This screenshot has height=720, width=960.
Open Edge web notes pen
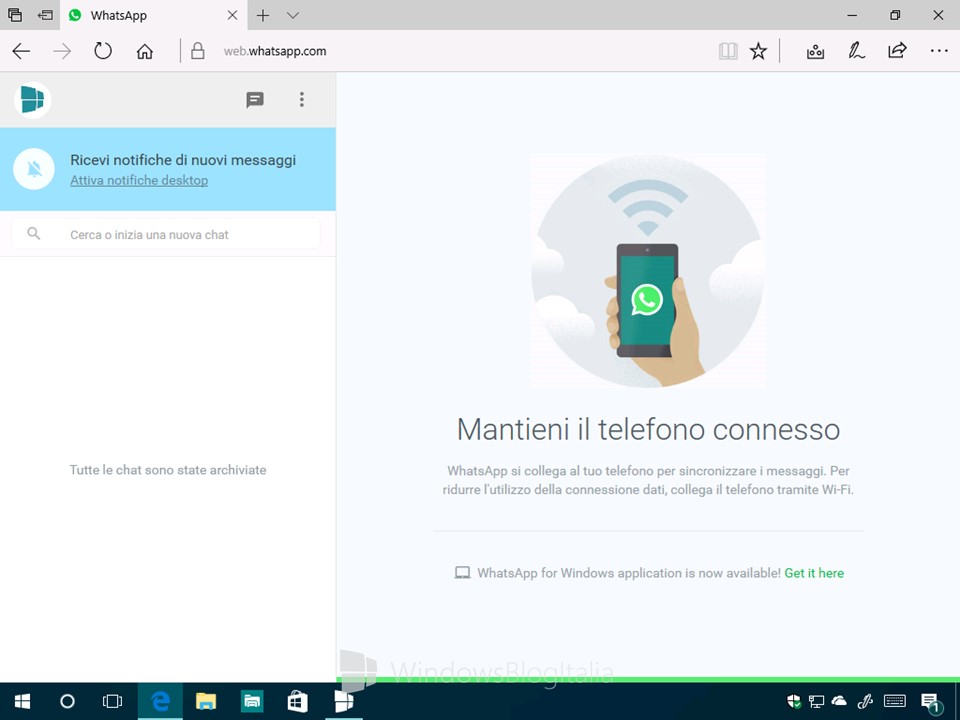[856, 51]
